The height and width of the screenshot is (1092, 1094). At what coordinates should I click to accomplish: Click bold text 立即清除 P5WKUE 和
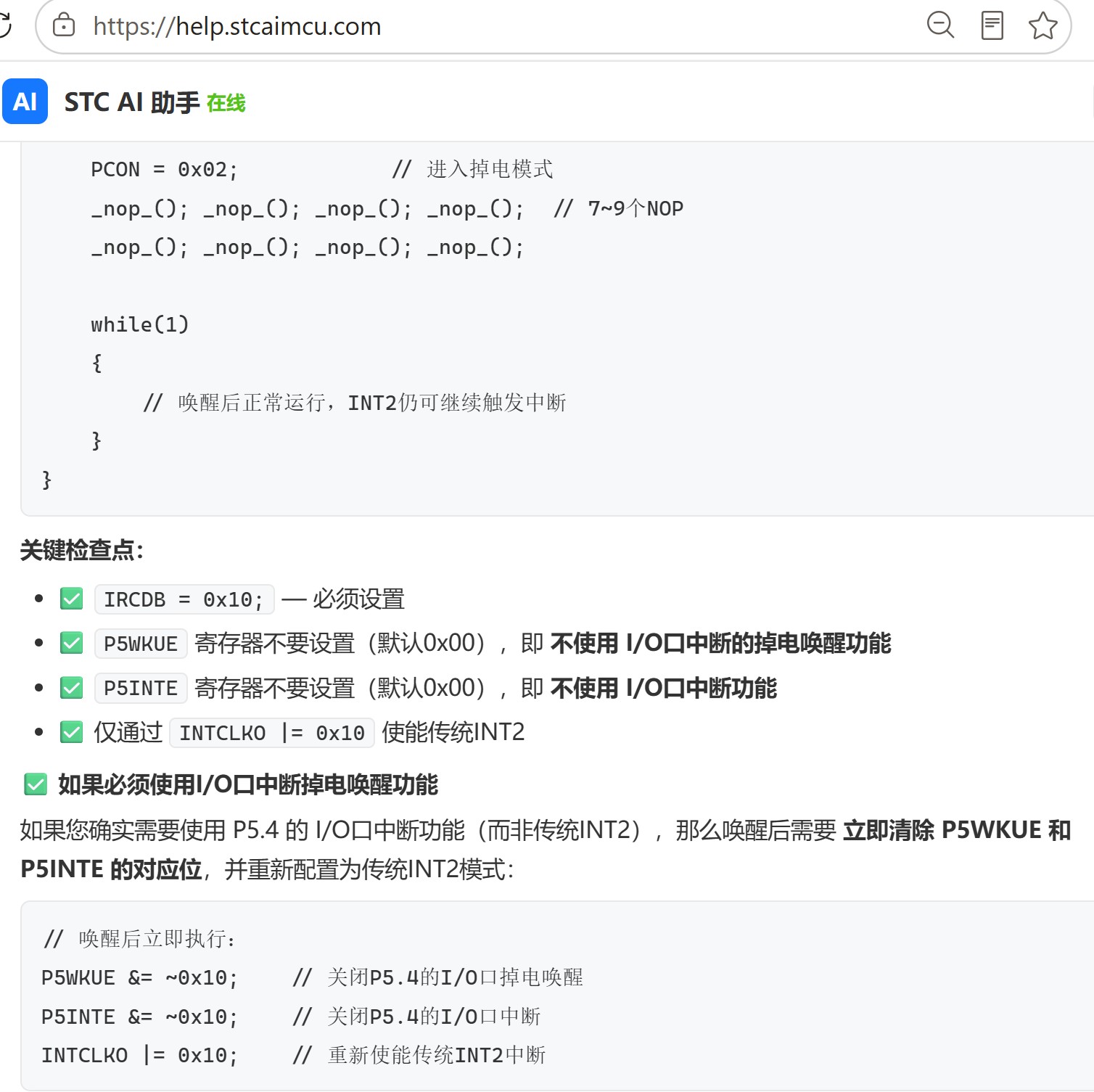coord(957,830)
